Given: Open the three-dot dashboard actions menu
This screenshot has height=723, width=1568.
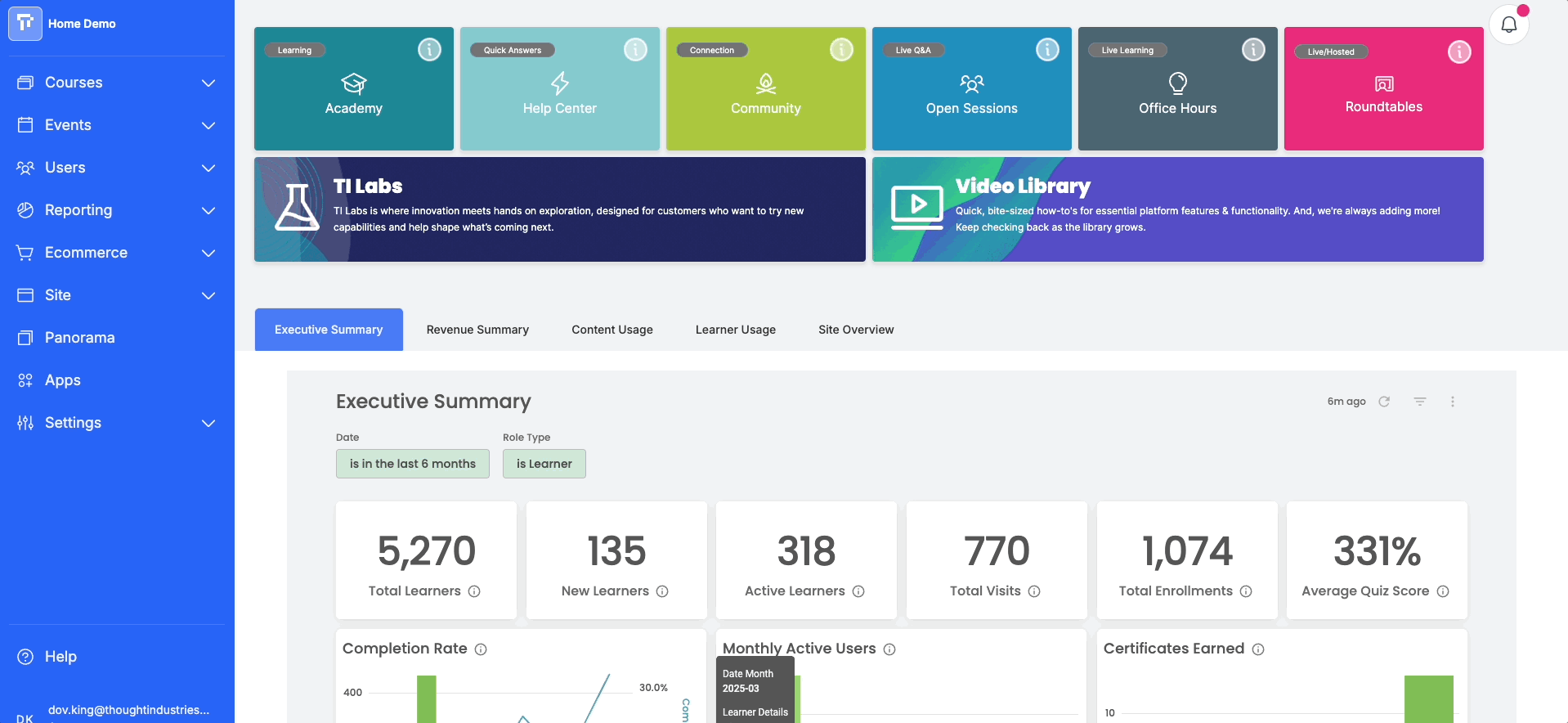Looking at the screenshot, I should coord(1453,402).
